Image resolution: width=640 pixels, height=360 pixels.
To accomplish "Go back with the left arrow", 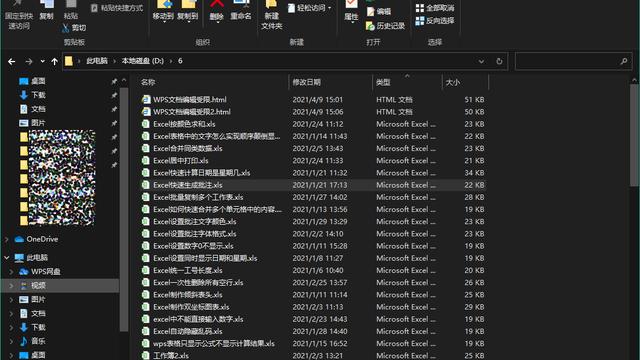I will (11, 61).
